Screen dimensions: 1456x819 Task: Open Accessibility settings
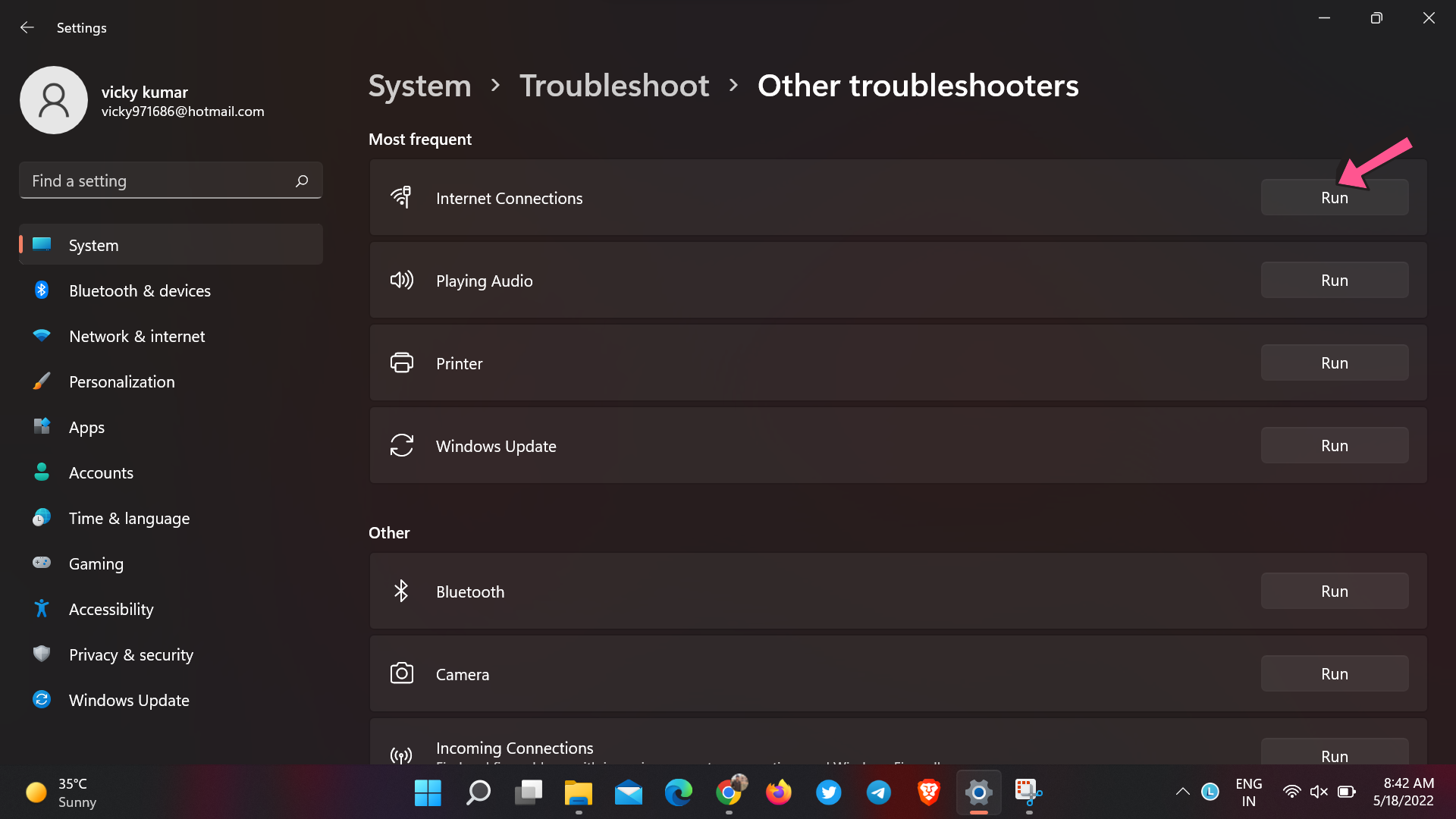tap(111, 608)
